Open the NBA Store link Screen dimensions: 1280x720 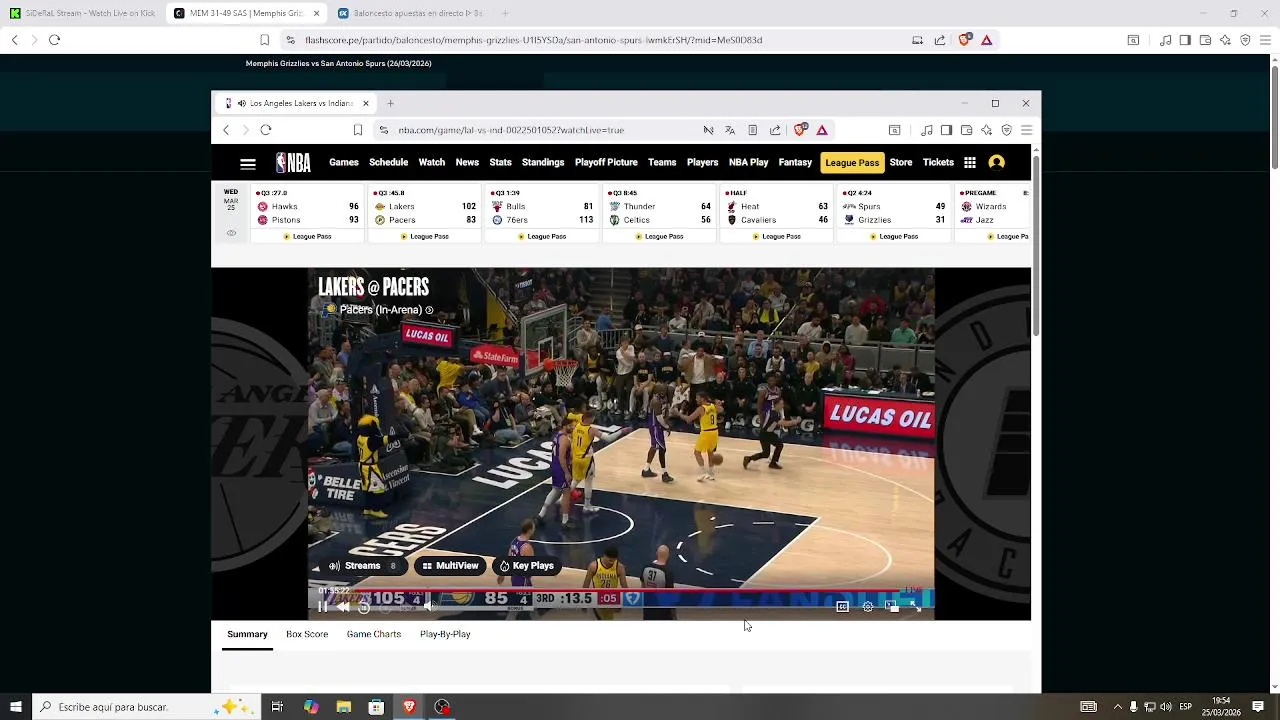point(901,162)
